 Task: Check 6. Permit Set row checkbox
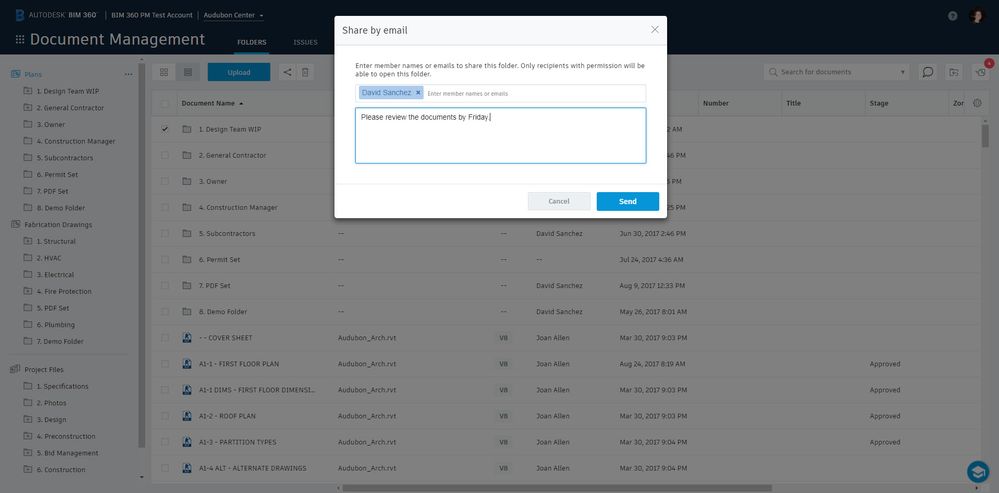click(x=165, y=259)
